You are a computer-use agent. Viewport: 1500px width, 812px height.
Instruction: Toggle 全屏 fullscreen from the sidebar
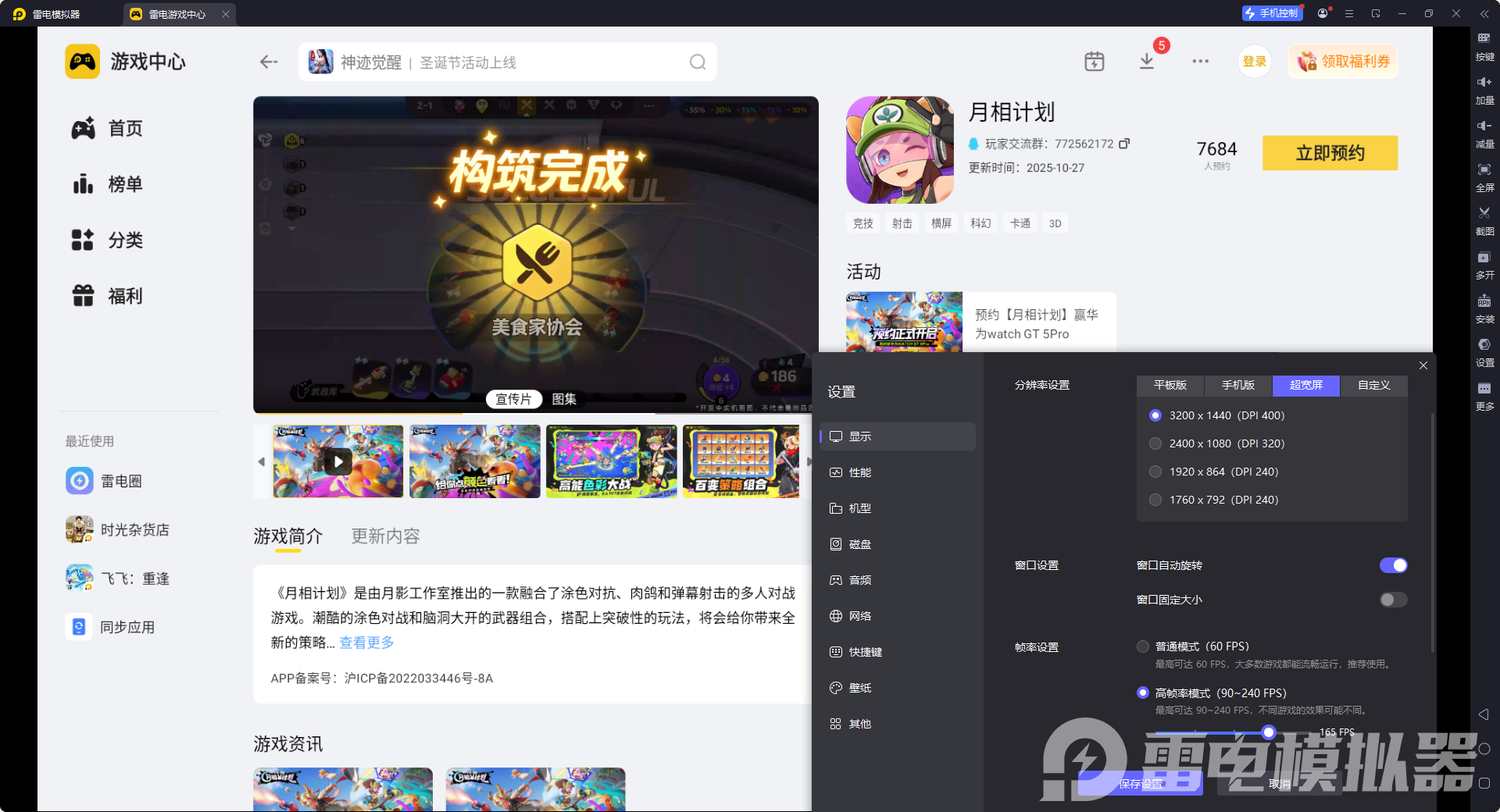(x=1484, y=176)
